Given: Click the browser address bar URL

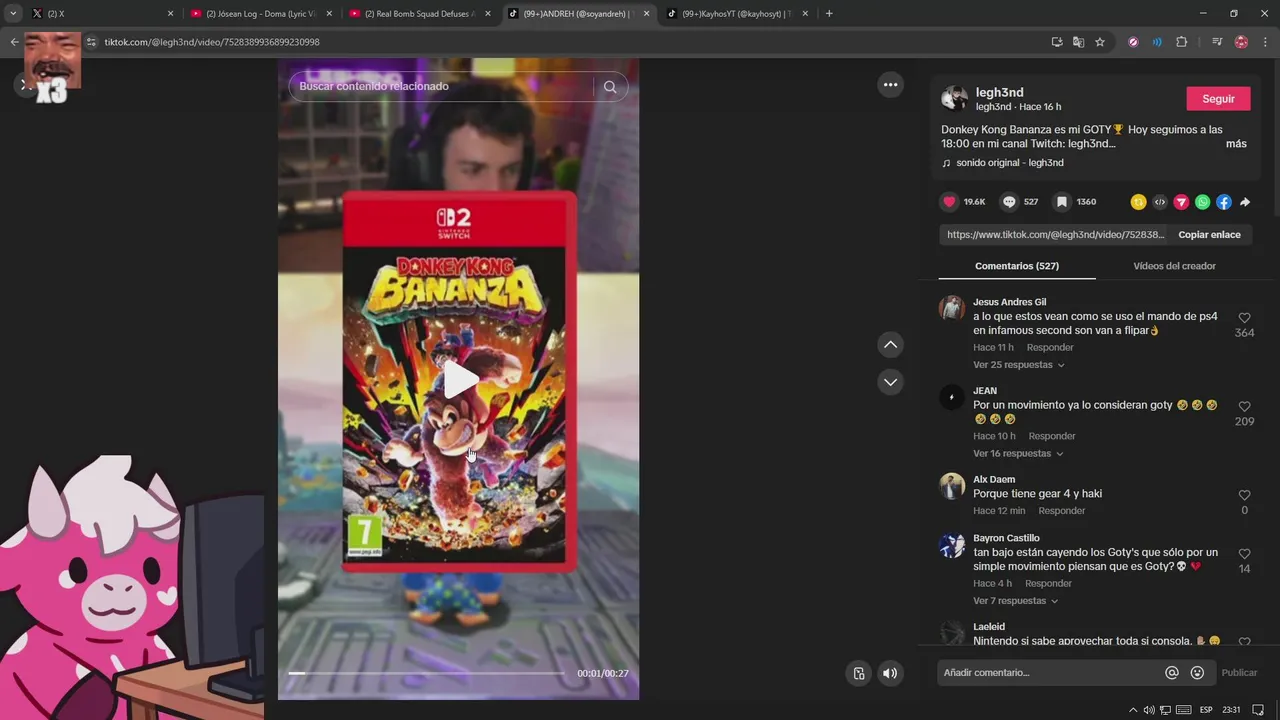Looking at the screenshot, I should point(212,42).
